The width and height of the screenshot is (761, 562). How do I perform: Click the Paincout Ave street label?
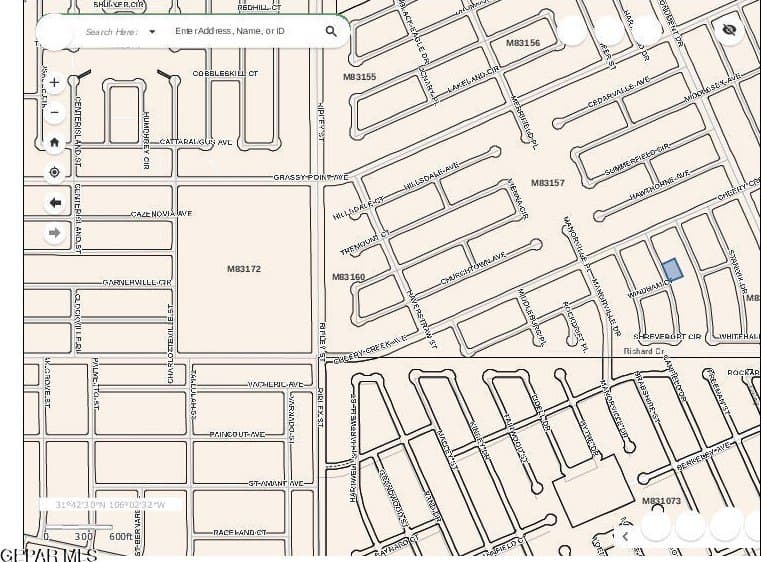coord(237,434)
